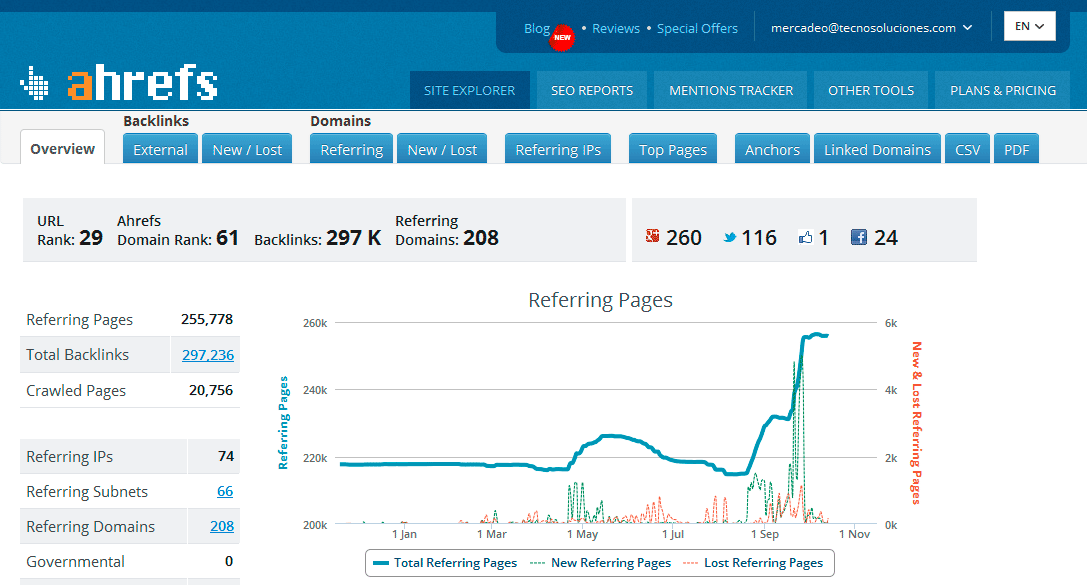Click the red NEW badge next to Blog
The image size is (1087, 585).
coord(562,37)
